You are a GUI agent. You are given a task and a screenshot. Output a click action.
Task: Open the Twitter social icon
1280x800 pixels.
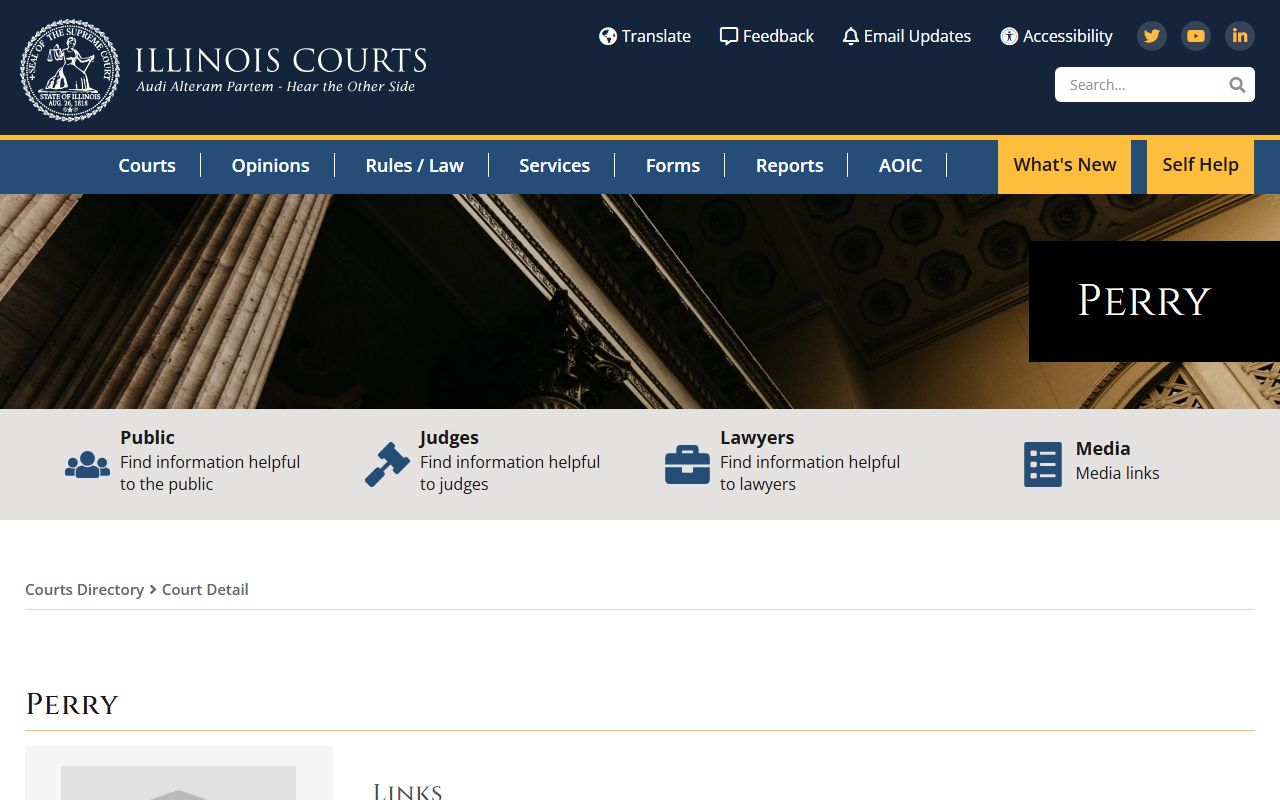tap(1152, 36)
